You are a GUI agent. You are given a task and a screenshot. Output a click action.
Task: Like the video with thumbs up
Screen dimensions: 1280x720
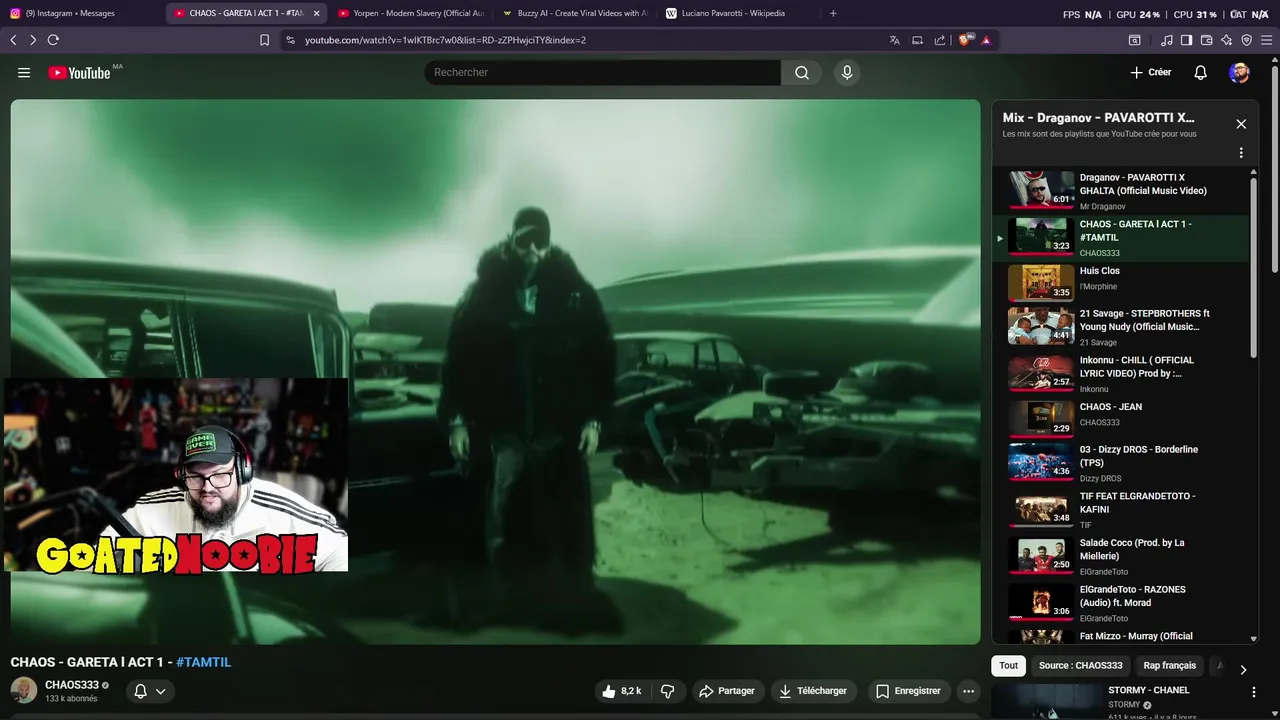point(620,691)
